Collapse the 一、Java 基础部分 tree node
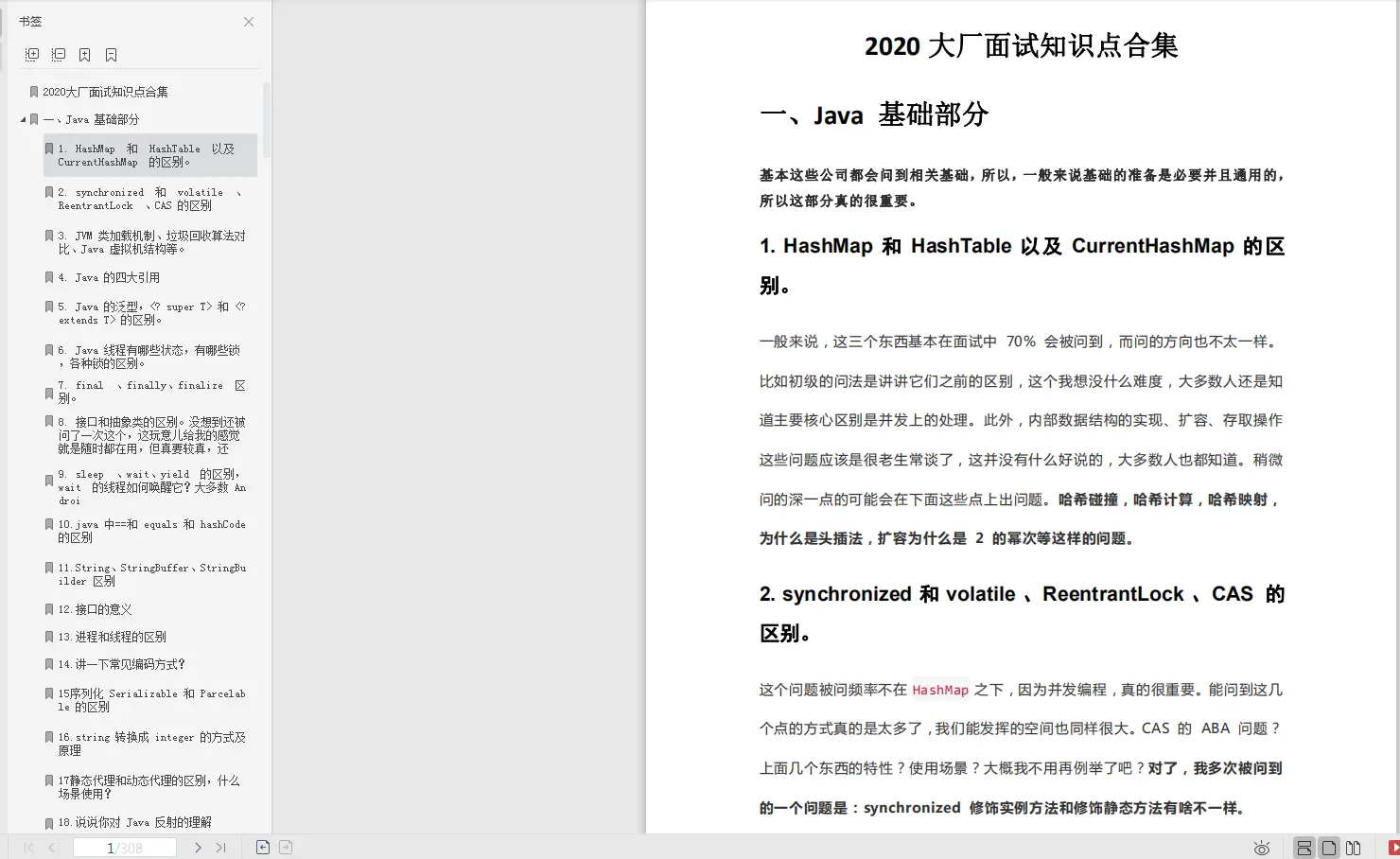Image resolution: width=1400 pixels, height=859 pixels. (x=23, y=120)
